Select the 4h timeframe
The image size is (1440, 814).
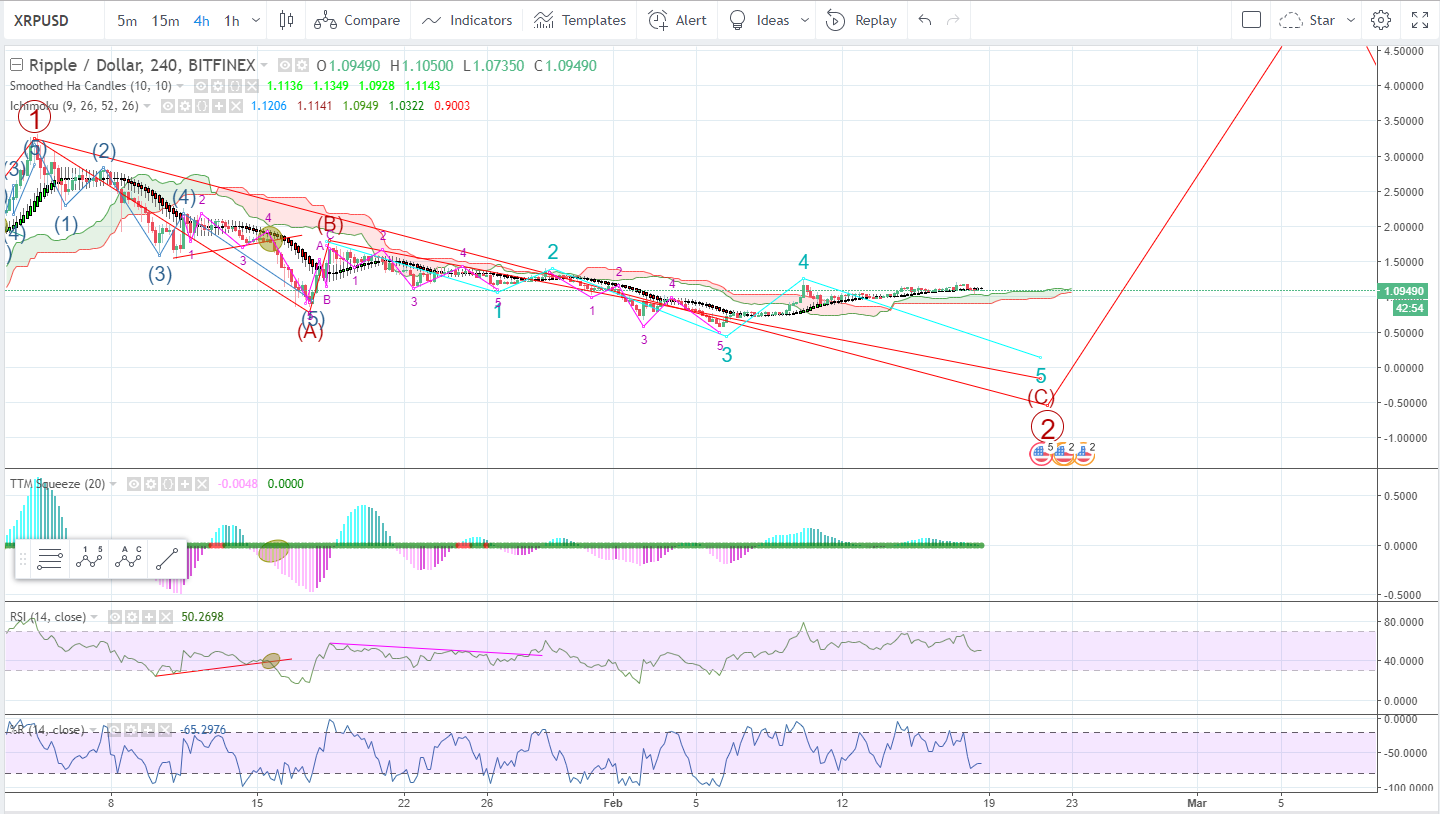click(202, 20)
